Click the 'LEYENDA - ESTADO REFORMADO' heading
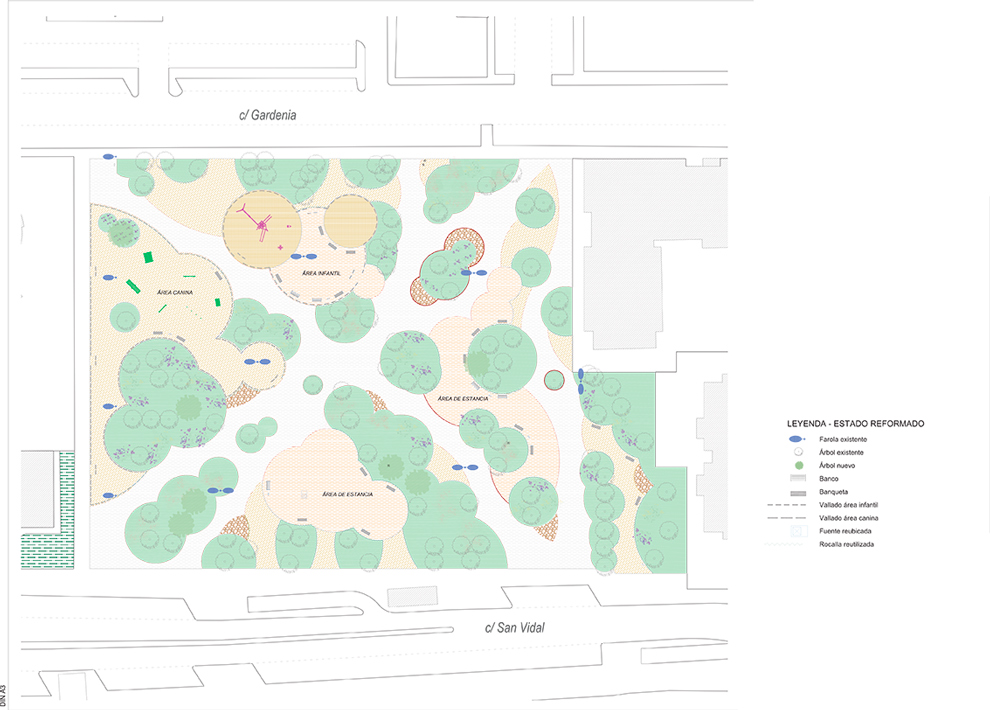Image resolution: width=990 pixels, height=710 pixels. pyautogui.click(x=856, y=423)
